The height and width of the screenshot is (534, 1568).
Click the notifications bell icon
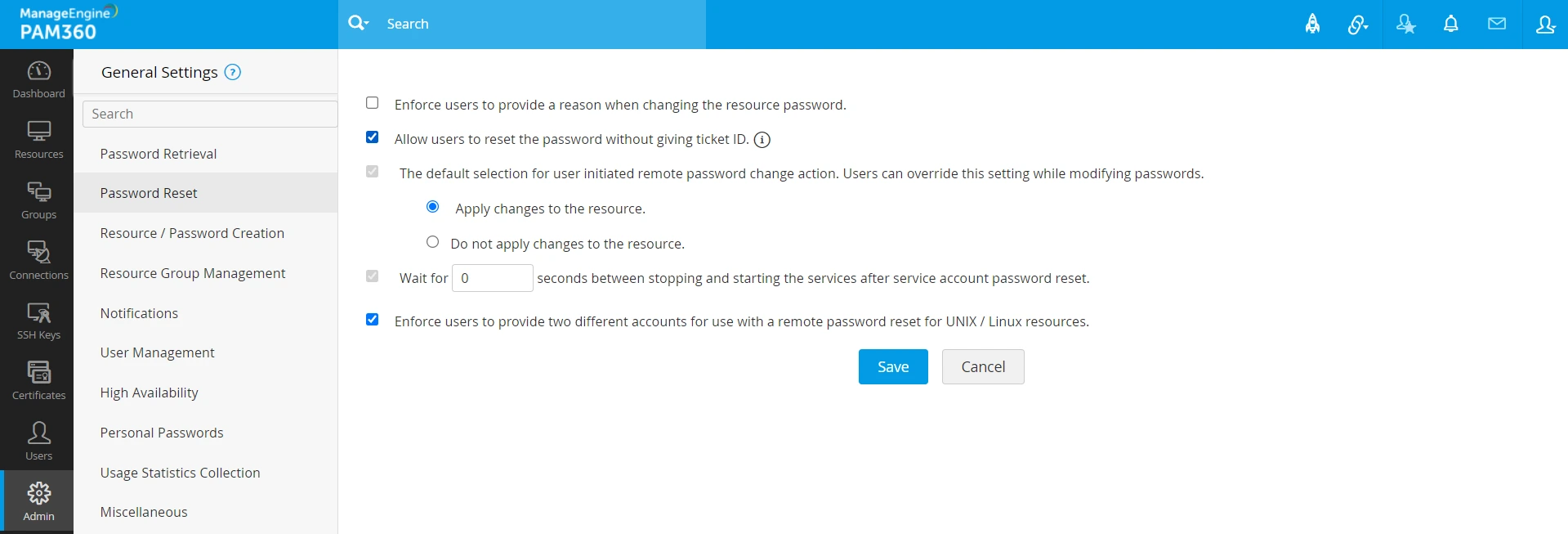click(x=1450, y=24)
